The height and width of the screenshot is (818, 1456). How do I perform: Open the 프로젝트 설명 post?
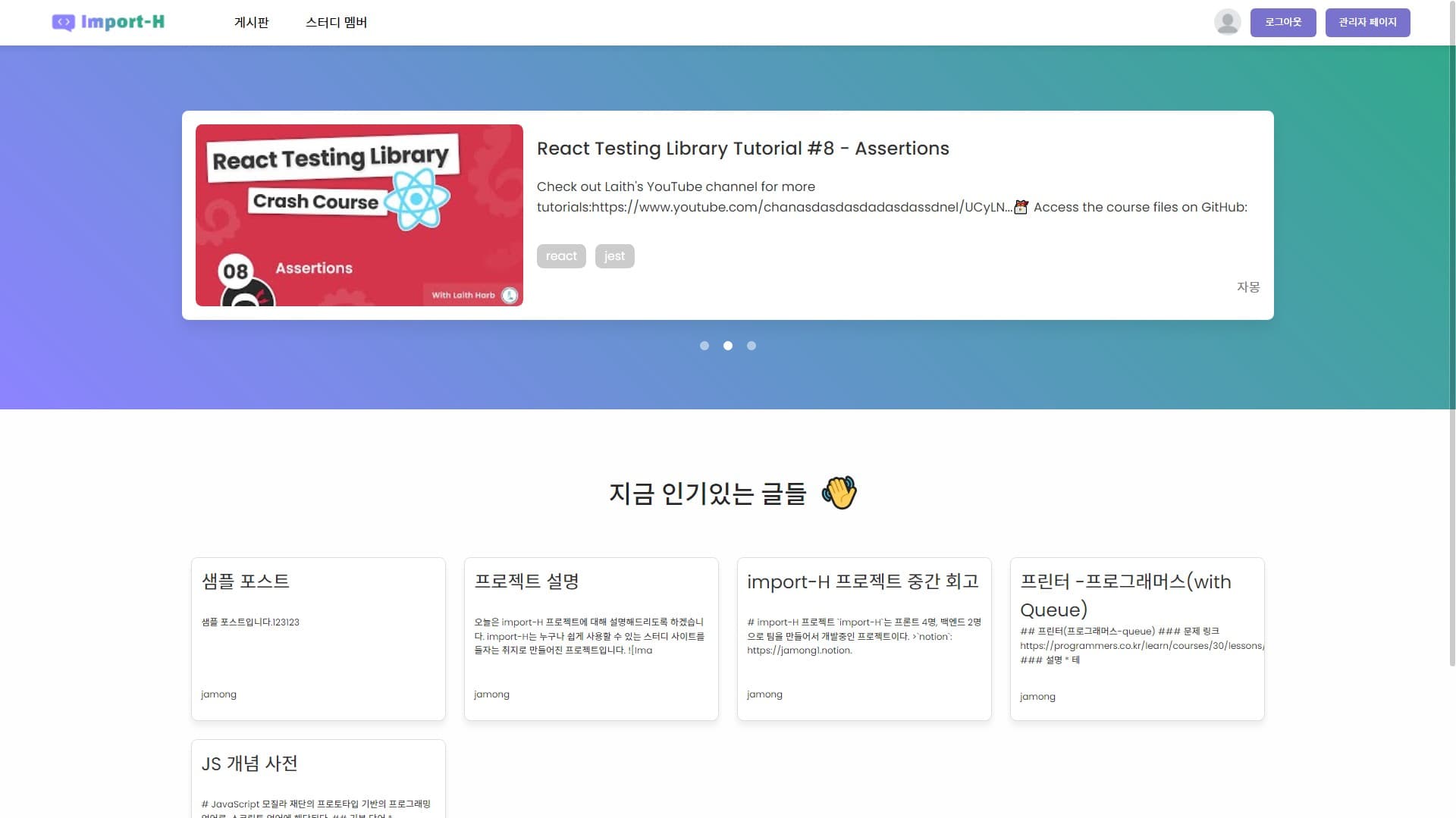591,638
